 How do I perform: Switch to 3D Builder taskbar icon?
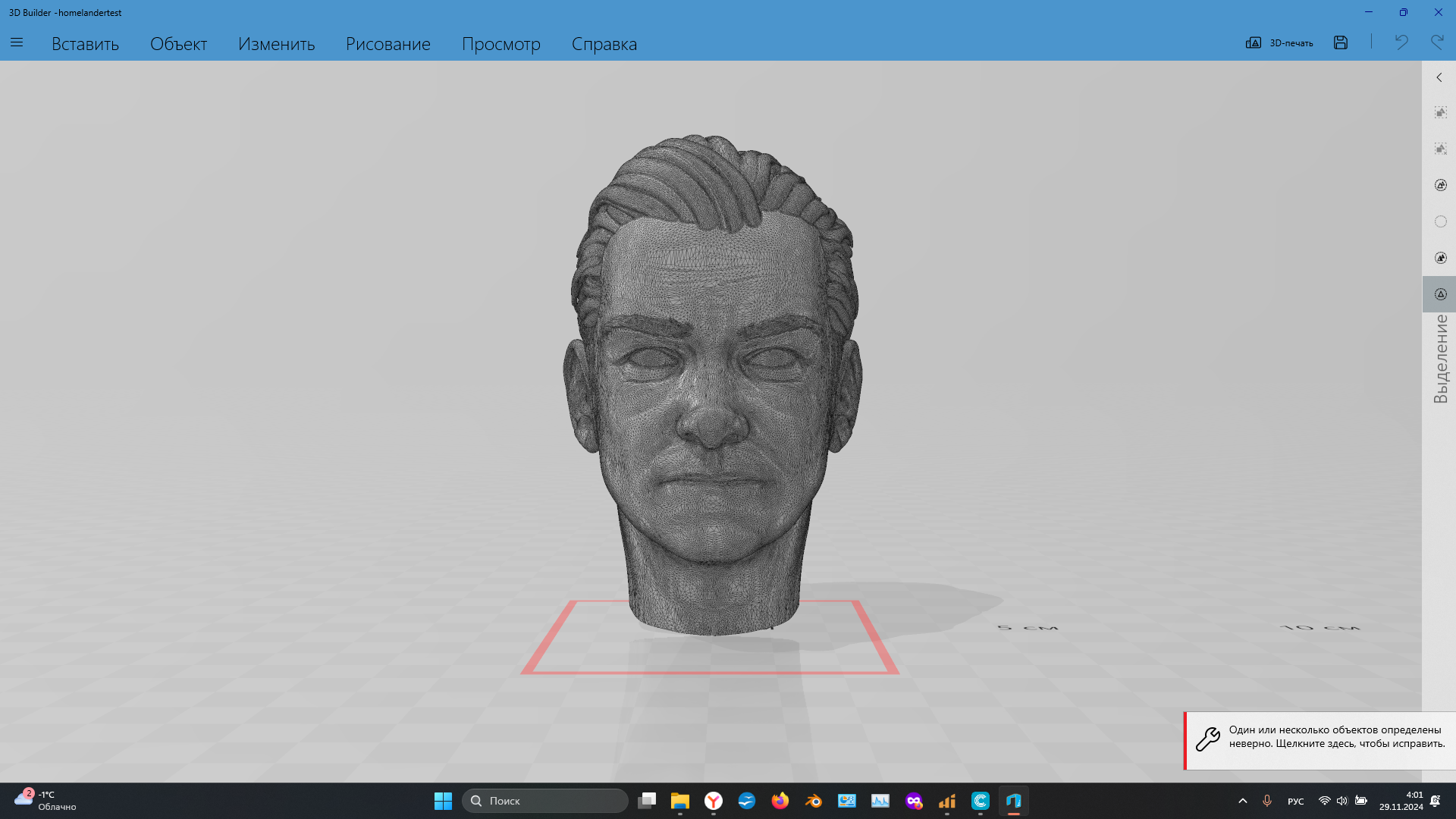[x=1014, y=801]
